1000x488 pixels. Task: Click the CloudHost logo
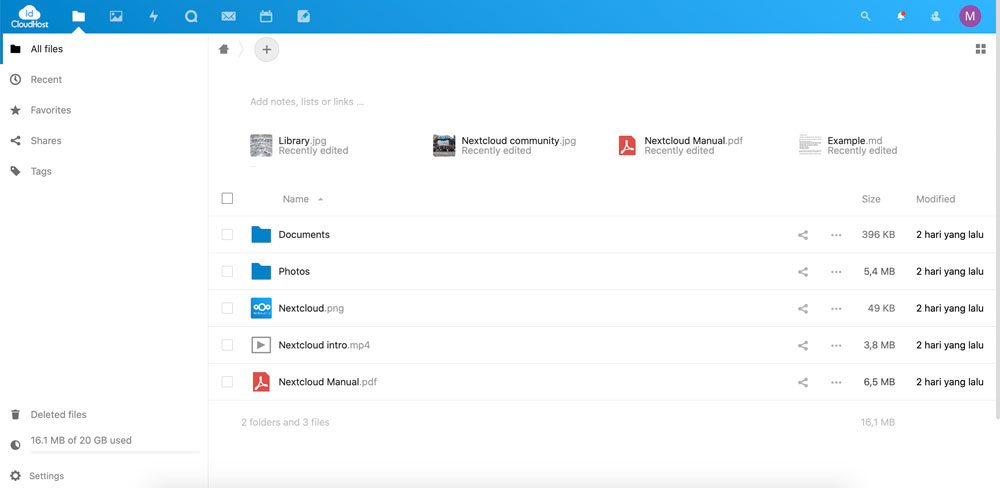tap(30, 17)
